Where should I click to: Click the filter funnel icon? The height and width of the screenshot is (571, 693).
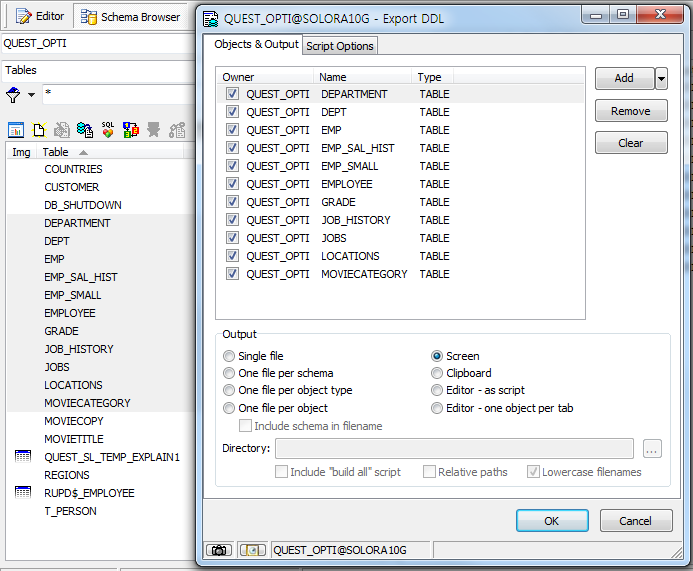coord(13,94)
